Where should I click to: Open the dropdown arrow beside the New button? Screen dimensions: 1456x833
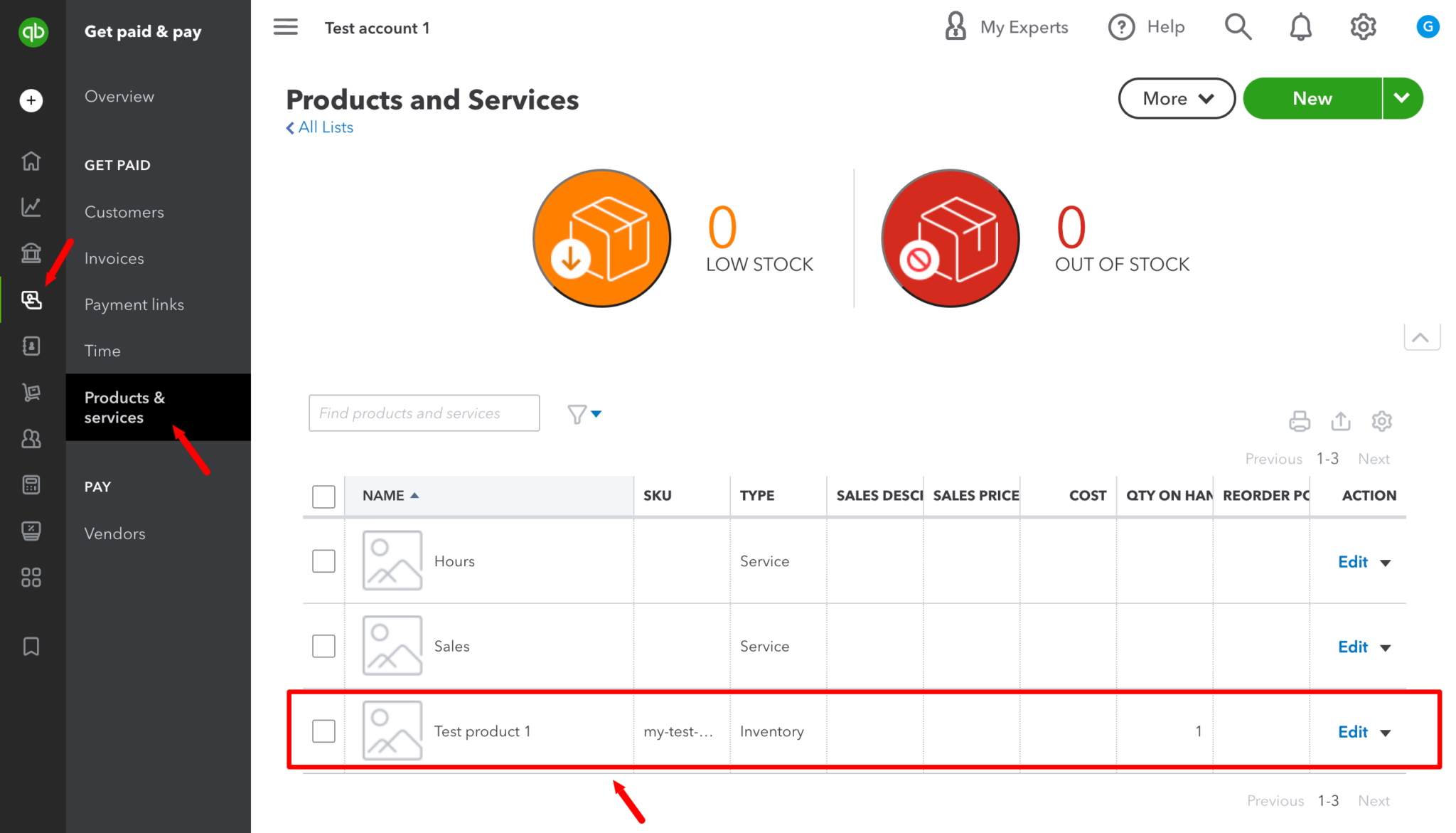1402,98
